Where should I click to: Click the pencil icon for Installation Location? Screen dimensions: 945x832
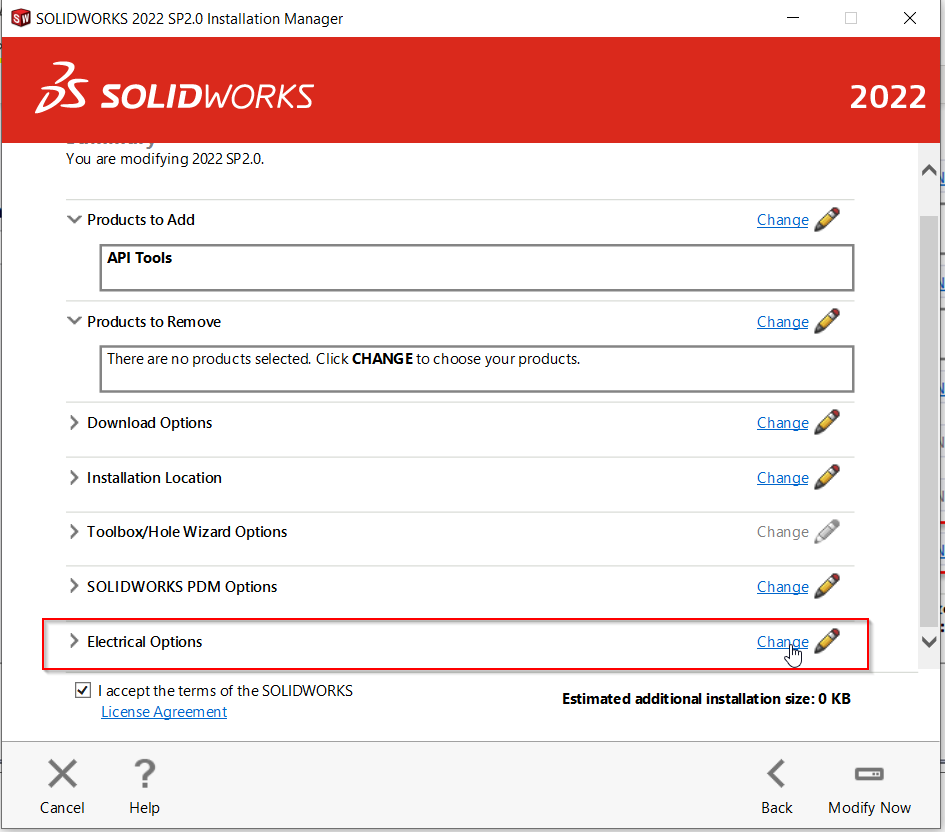coord(826,478)
